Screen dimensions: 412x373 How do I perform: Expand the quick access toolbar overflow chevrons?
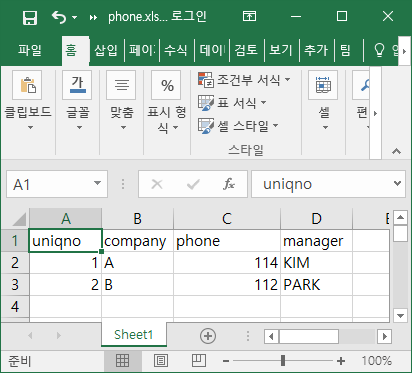[x=93, y=17]
